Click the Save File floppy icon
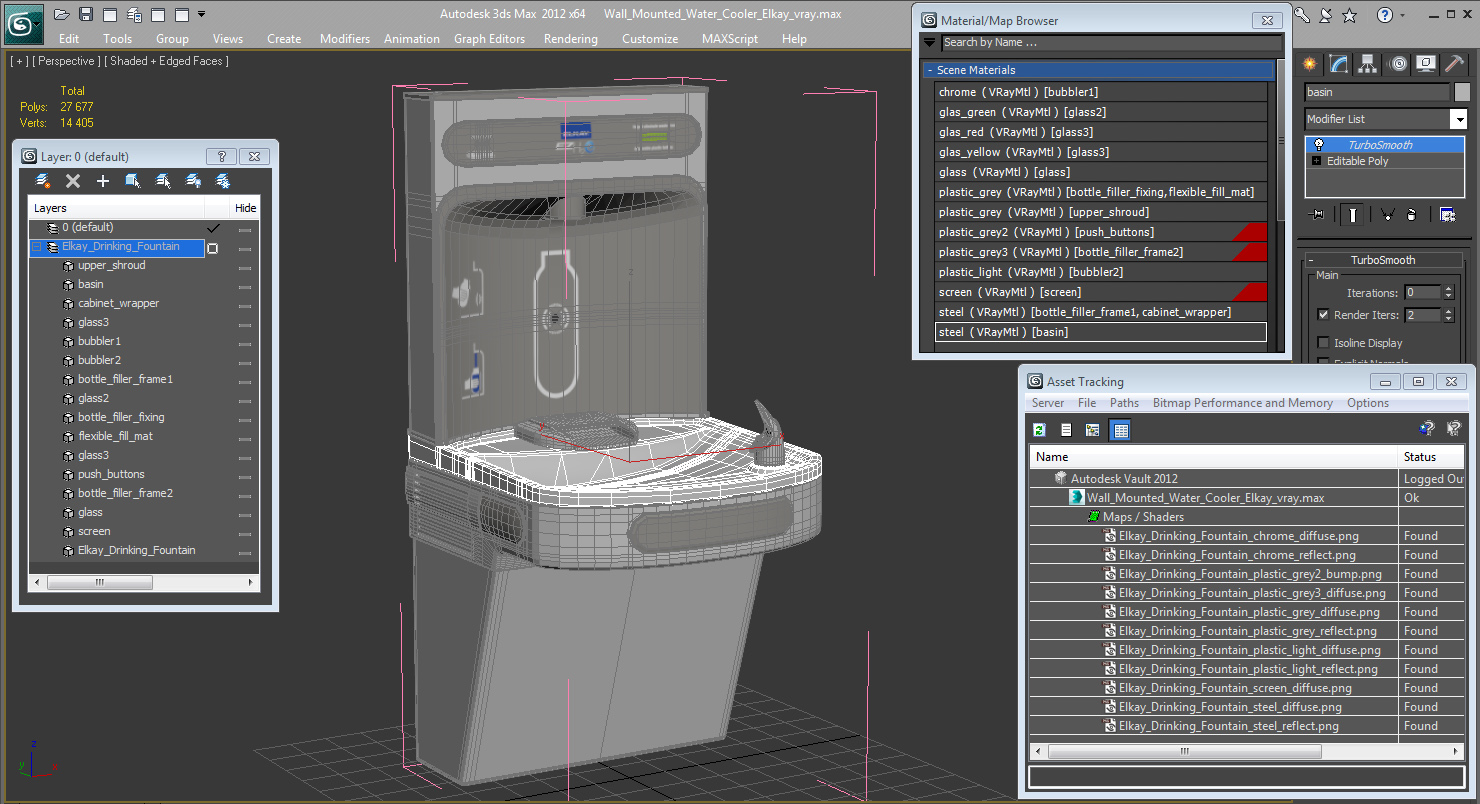 [86, 14]
